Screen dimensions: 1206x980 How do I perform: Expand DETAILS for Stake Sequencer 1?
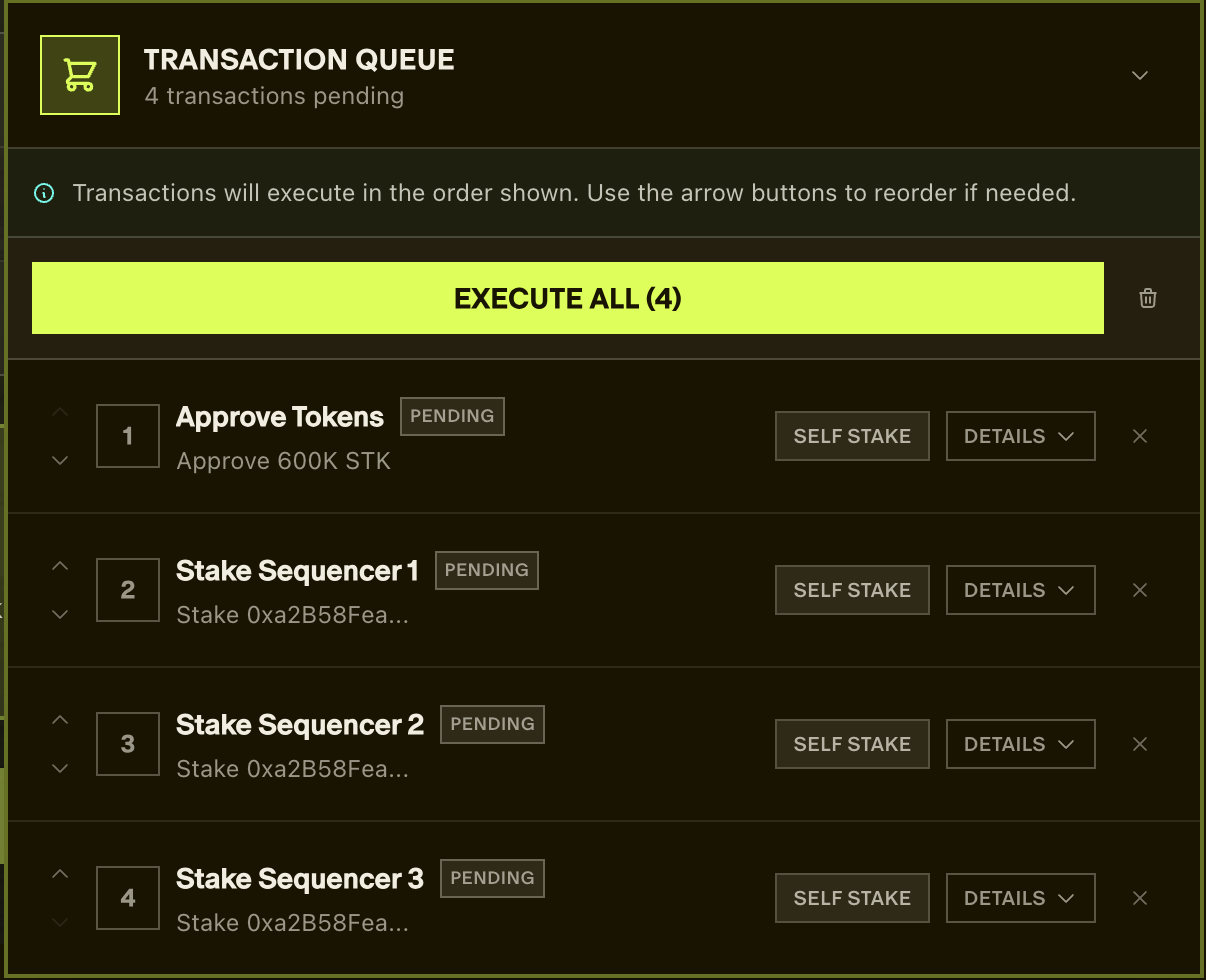1020,590
